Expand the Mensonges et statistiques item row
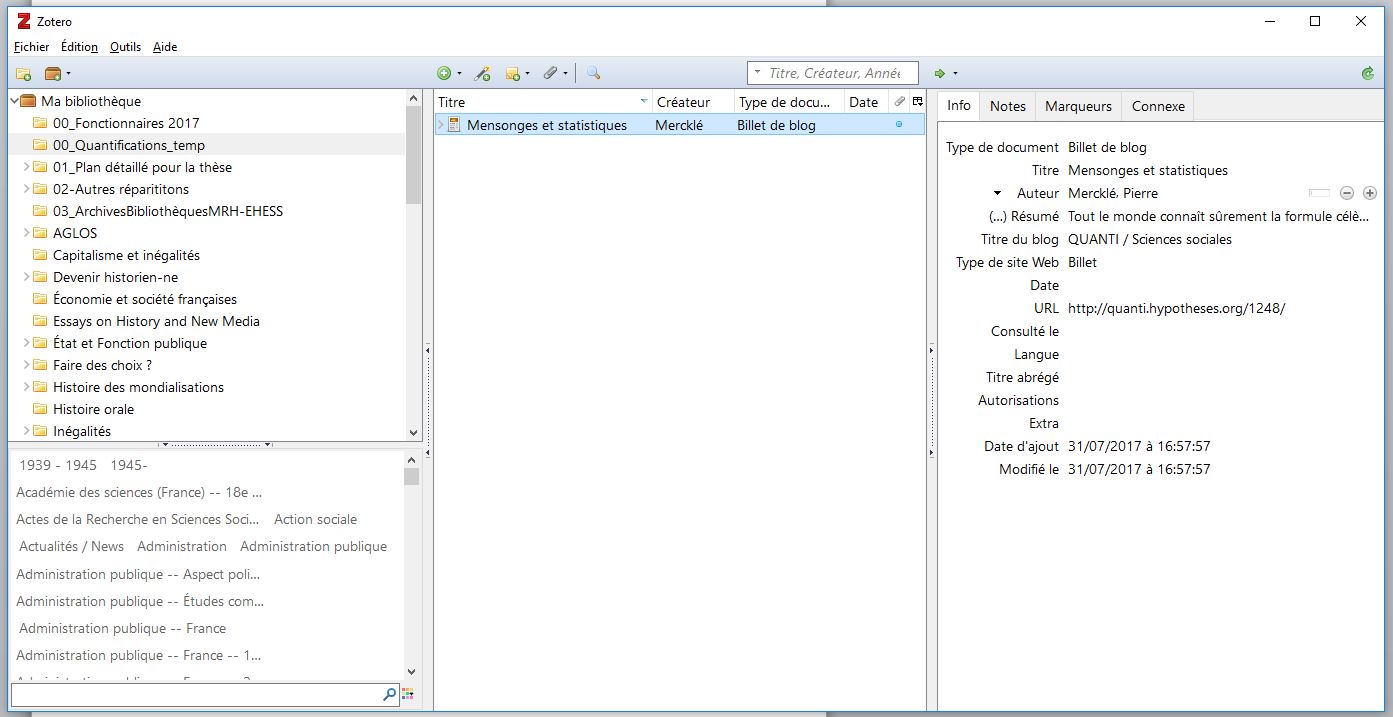 click(x=440, y=125)
